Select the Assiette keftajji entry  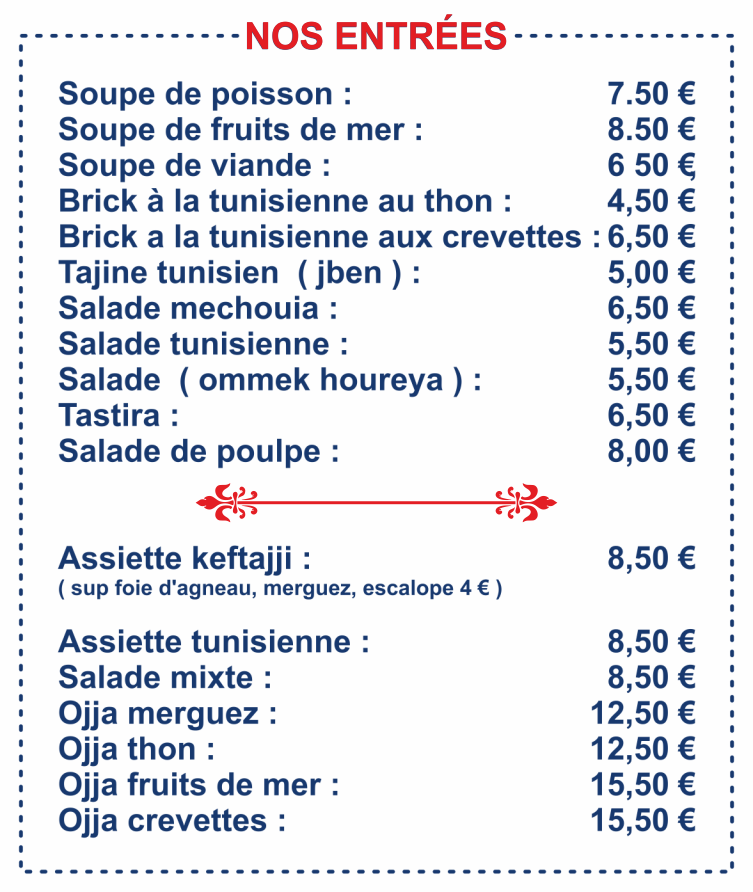click(x=376, y=559)
